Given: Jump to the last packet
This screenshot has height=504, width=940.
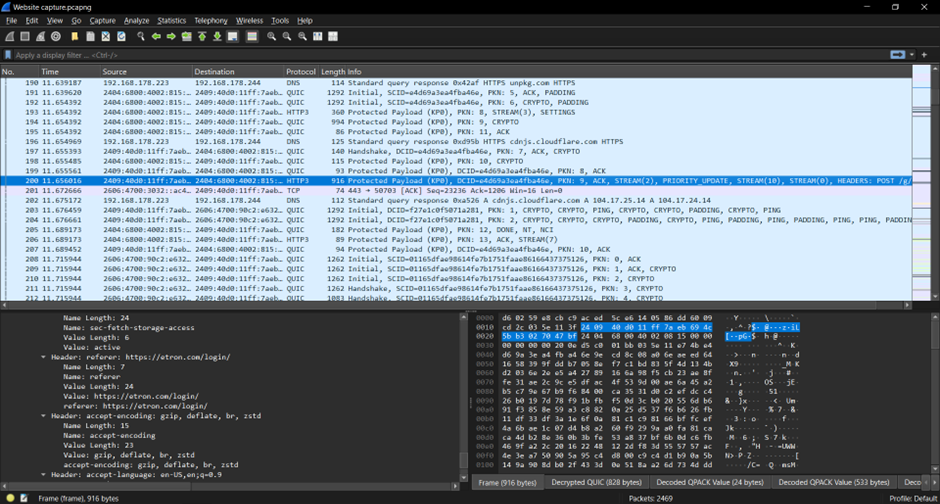Looking at the screenshot, I should (218, 37).
